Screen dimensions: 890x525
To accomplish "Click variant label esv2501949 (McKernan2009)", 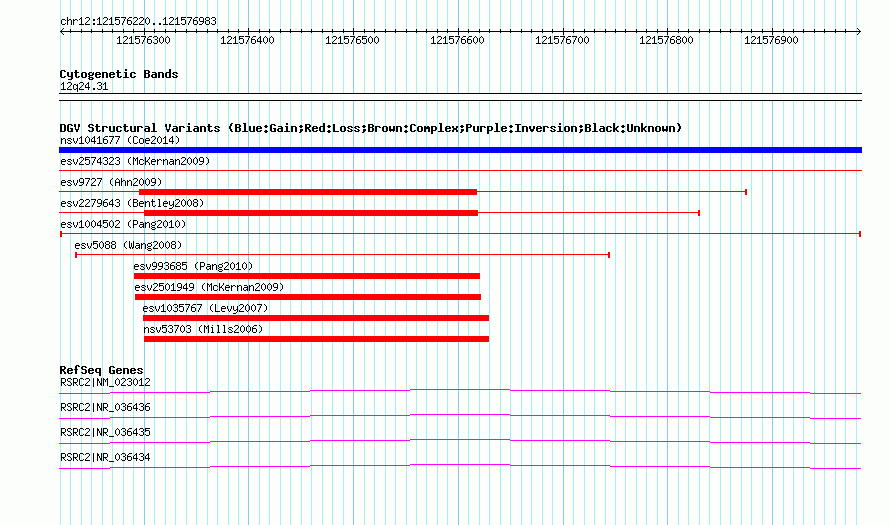I will pyautogui.click(x=209, y=287).
